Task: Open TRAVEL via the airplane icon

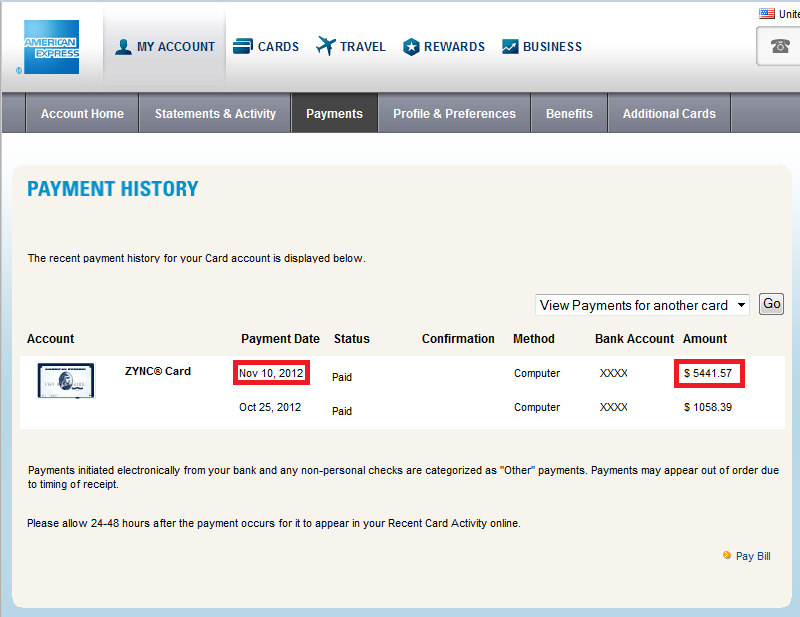Action: pyautogui.click(x=324, y=45)
